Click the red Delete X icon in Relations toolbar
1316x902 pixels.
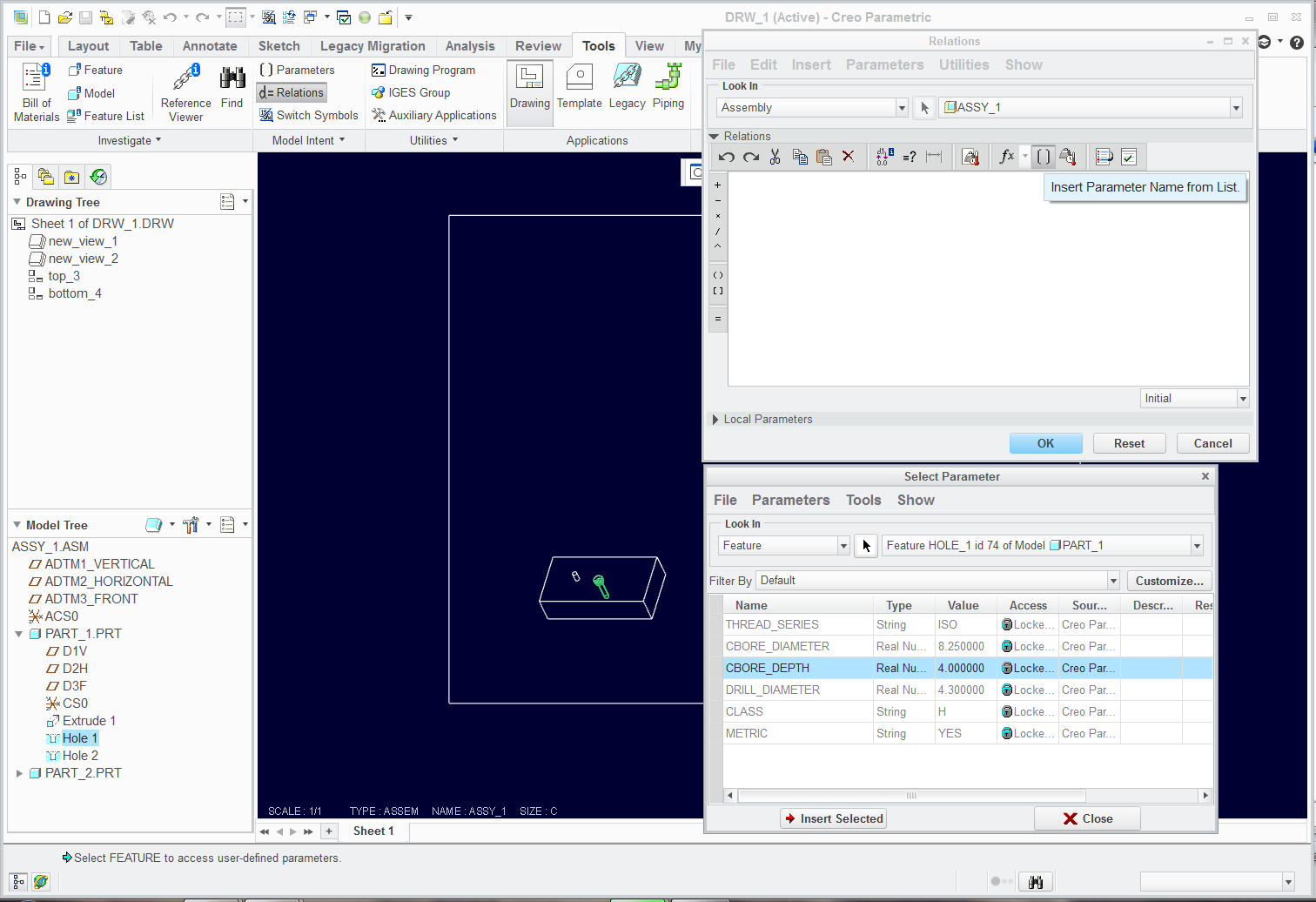click(849, 157)
